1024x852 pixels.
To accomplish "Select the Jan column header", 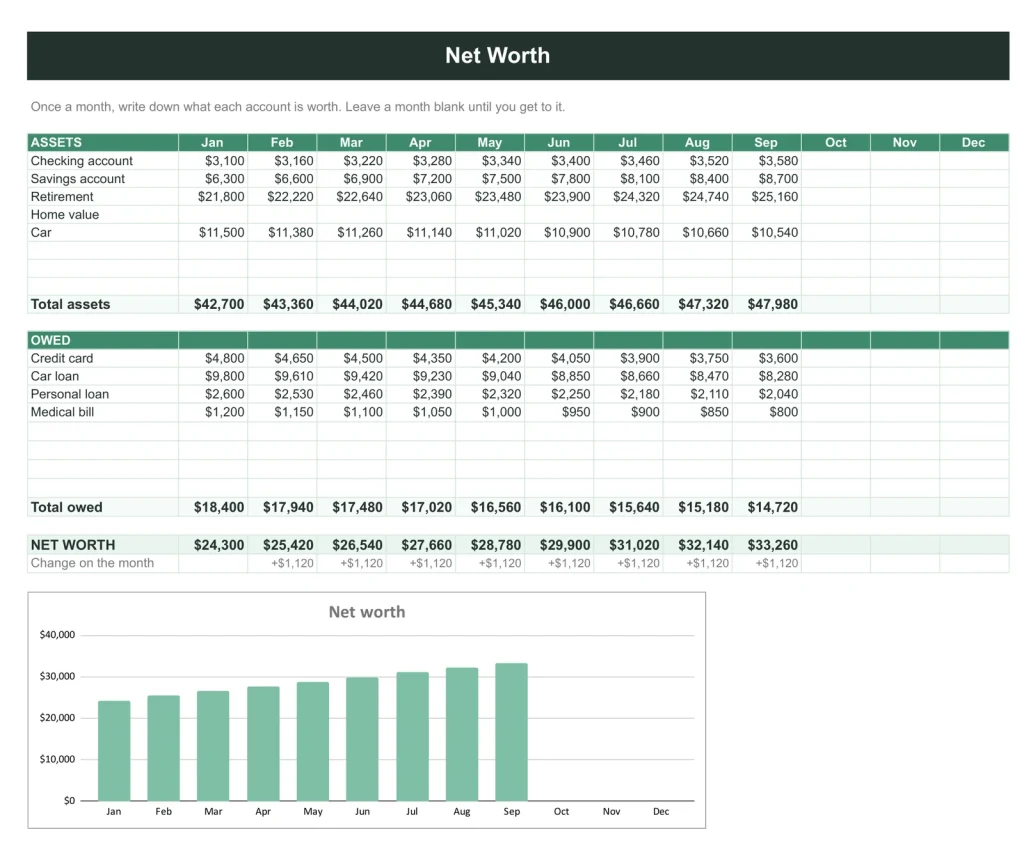I will [213, 142].
